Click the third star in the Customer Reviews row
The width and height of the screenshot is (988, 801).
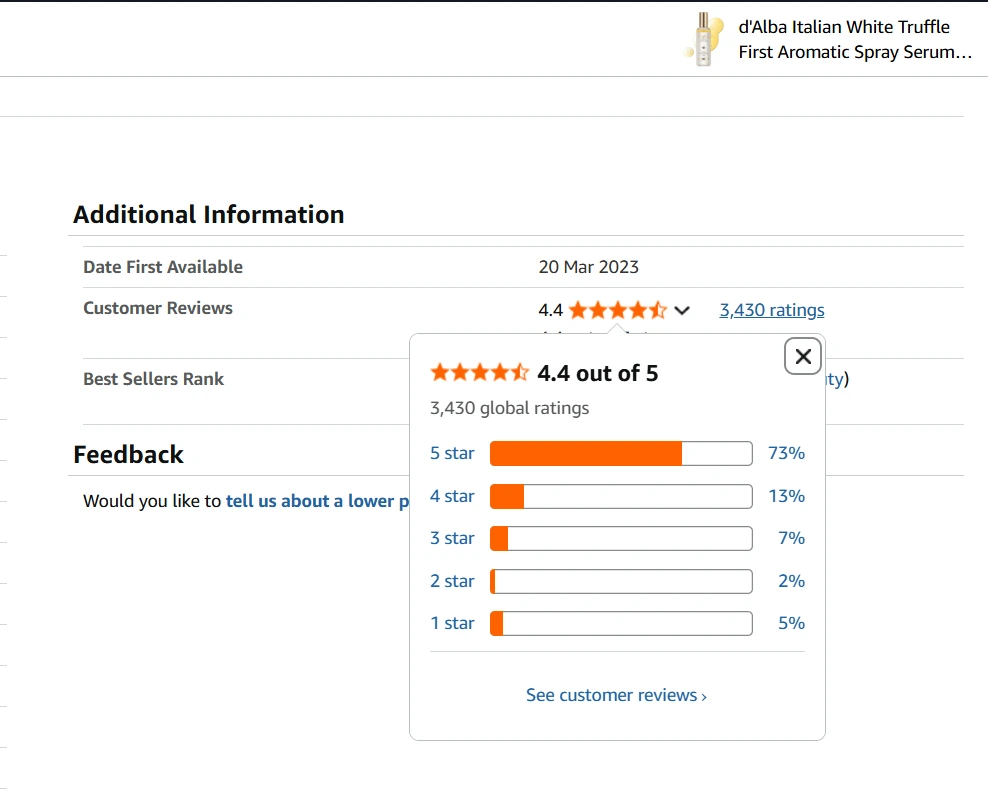tap(616, 310)
